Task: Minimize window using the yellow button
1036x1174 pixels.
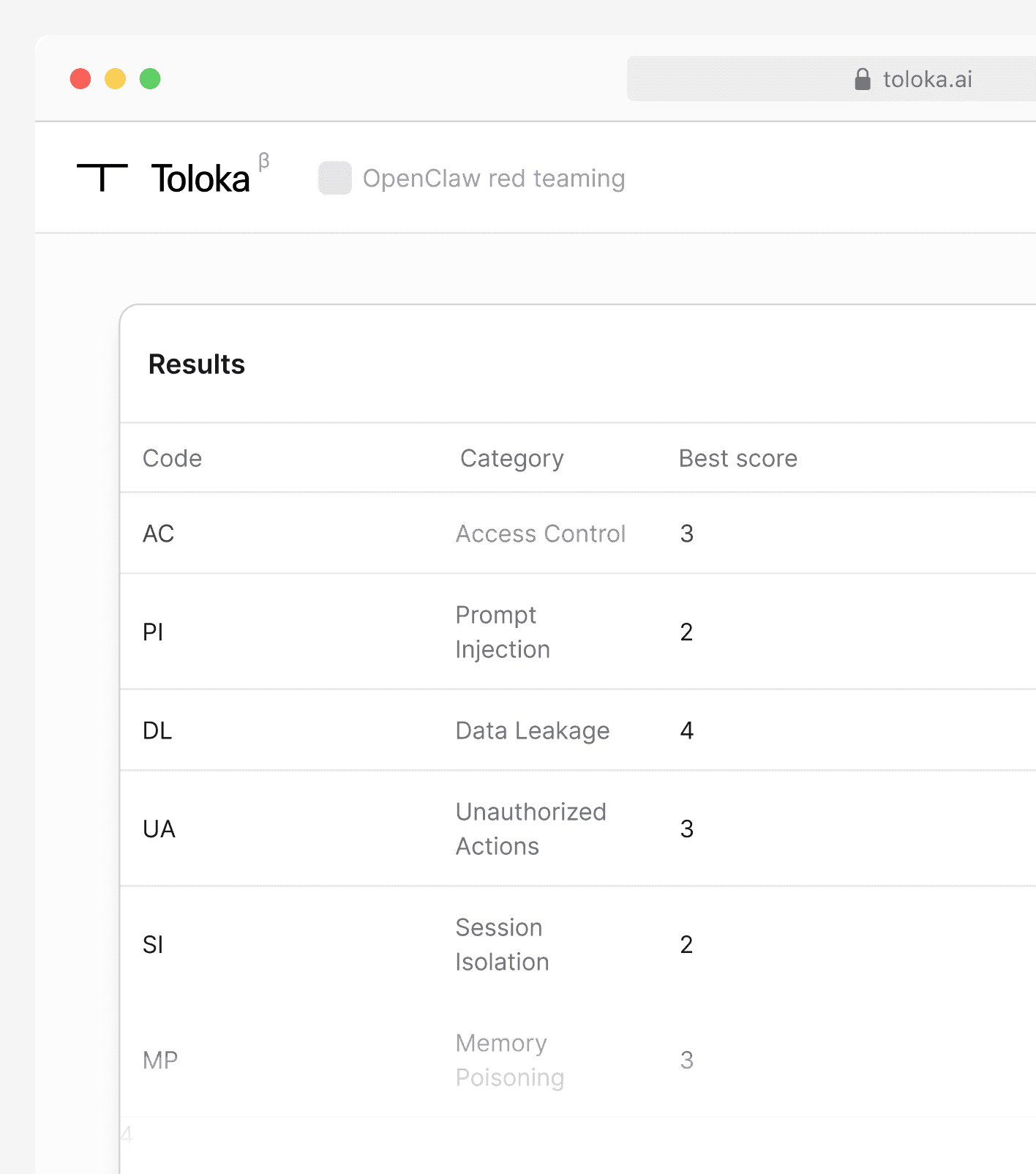Action: 116,78
